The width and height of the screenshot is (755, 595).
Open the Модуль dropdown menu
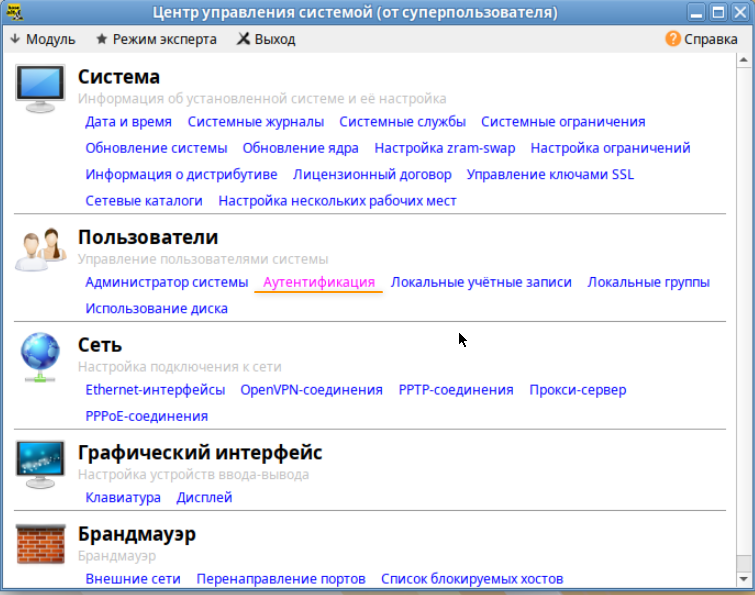tap(43, 39)
